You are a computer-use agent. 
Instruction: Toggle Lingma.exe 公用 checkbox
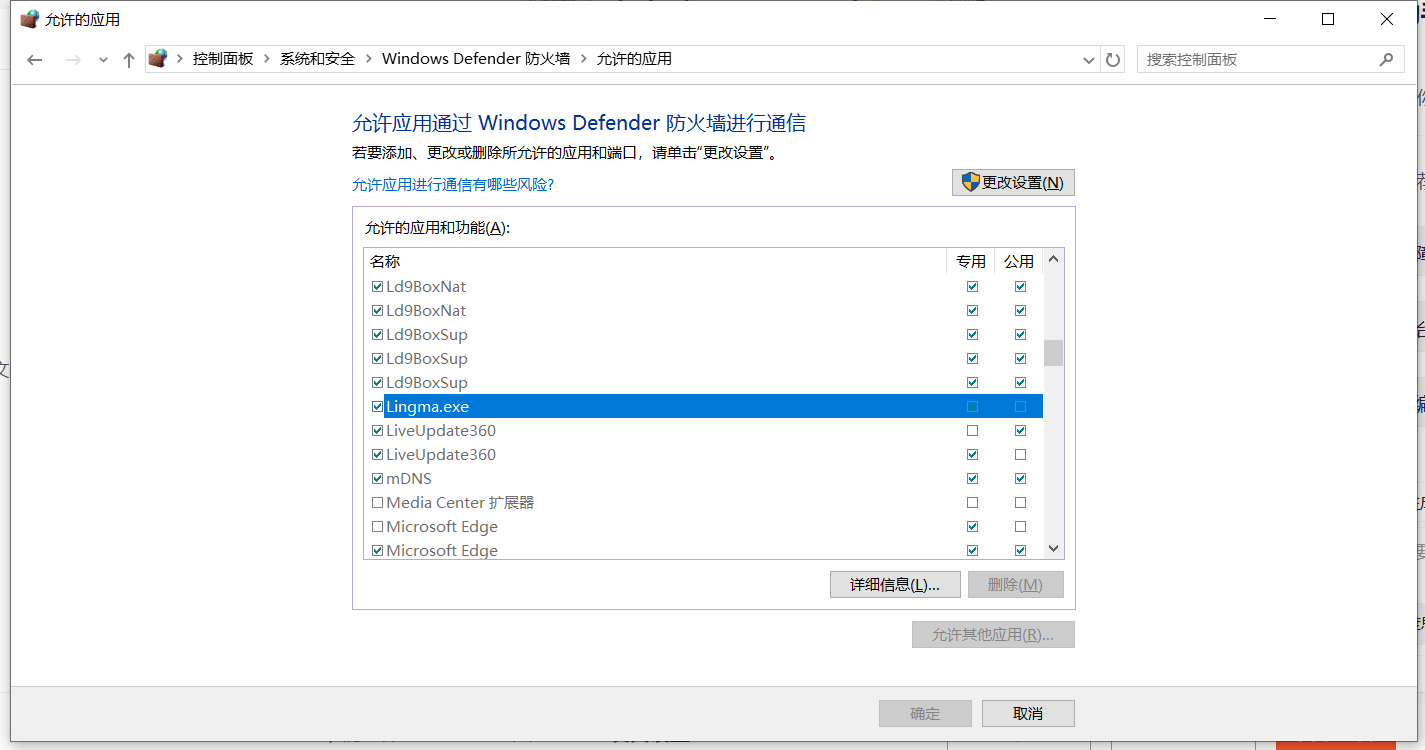coord(1020,407)
